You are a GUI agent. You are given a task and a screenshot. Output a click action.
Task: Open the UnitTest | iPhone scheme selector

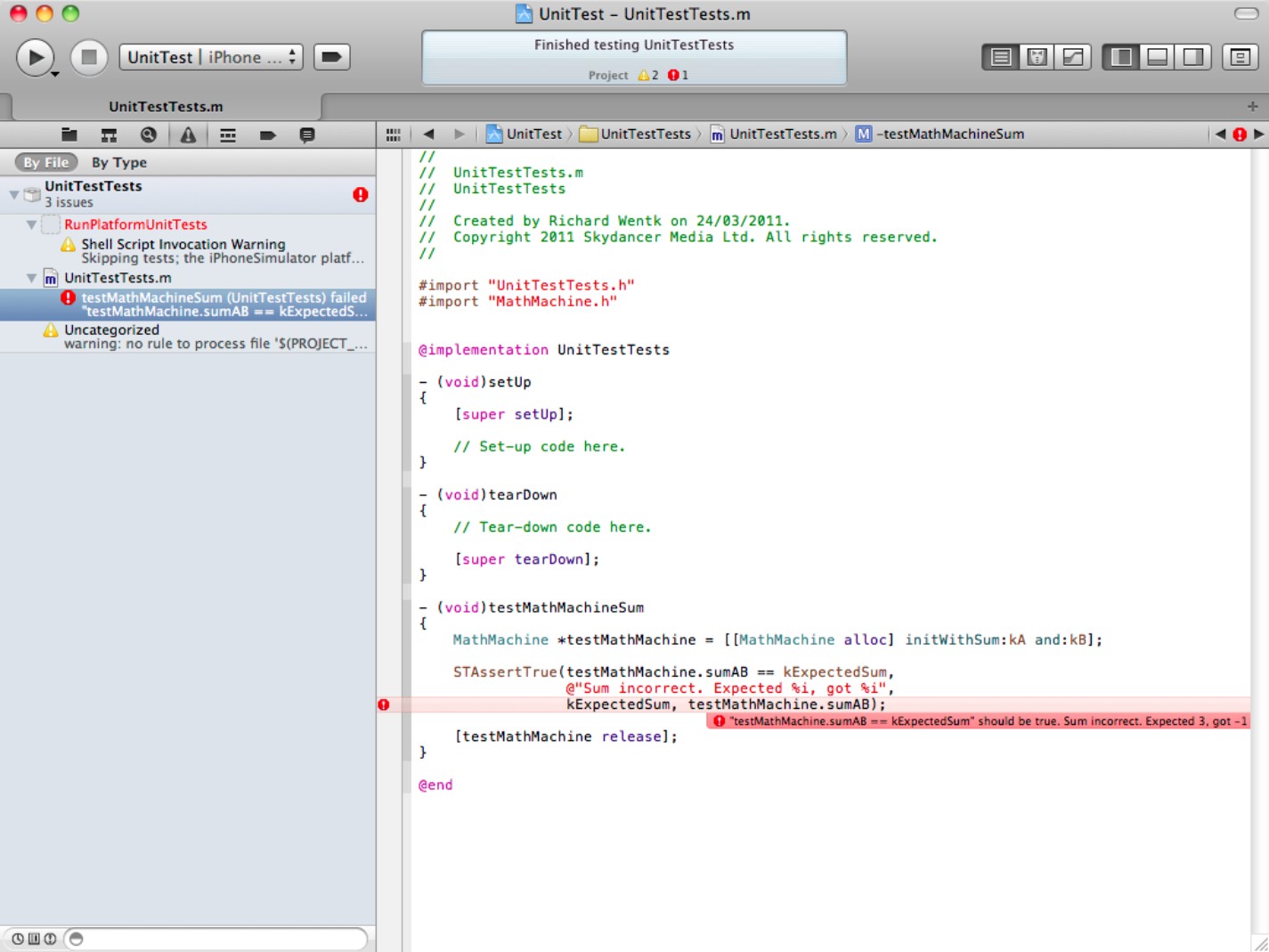212,57
